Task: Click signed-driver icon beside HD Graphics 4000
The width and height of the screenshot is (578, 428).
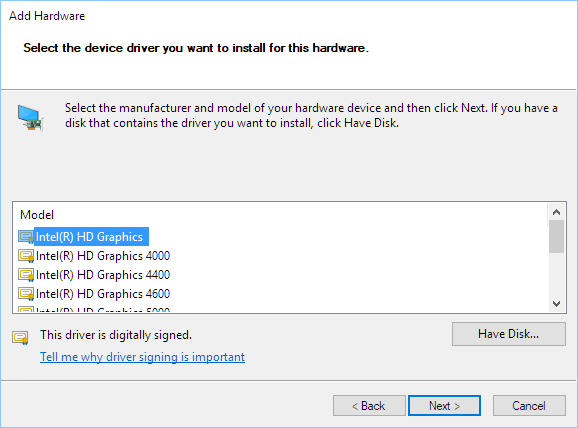Action: pyautogui.click(x=26, y=256)
